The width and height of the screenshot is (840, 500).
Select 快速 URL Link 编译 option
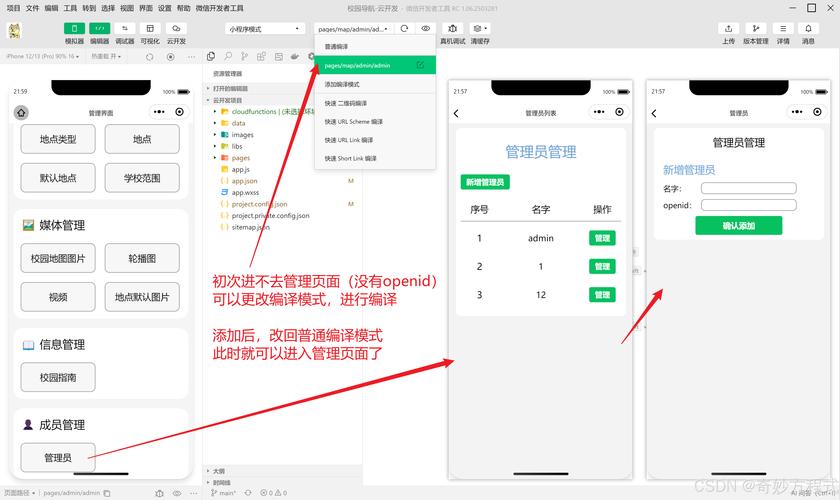tap(375, 140)
